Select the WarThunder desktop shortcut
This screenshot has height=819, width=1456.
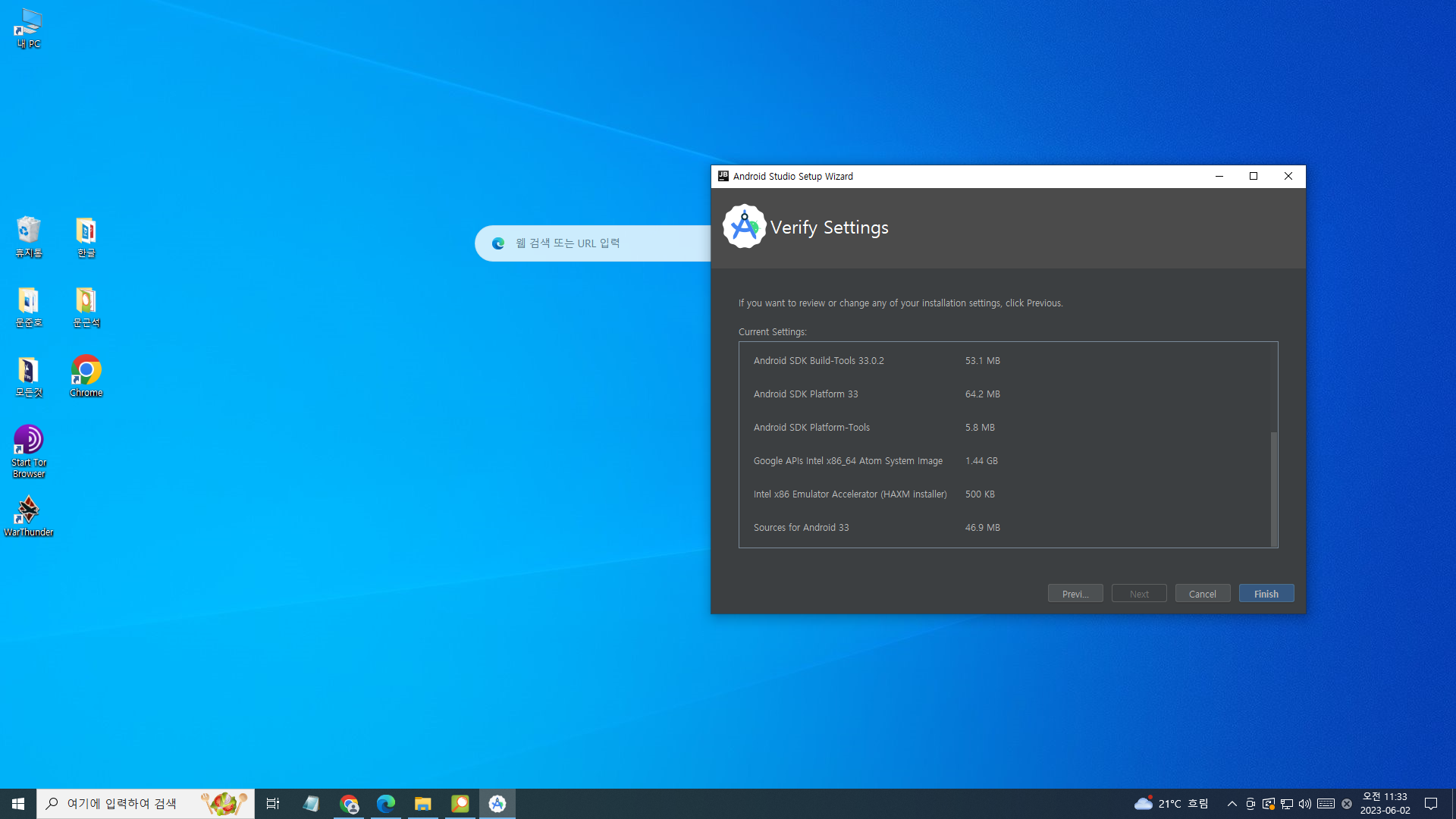tap(29, 516)
